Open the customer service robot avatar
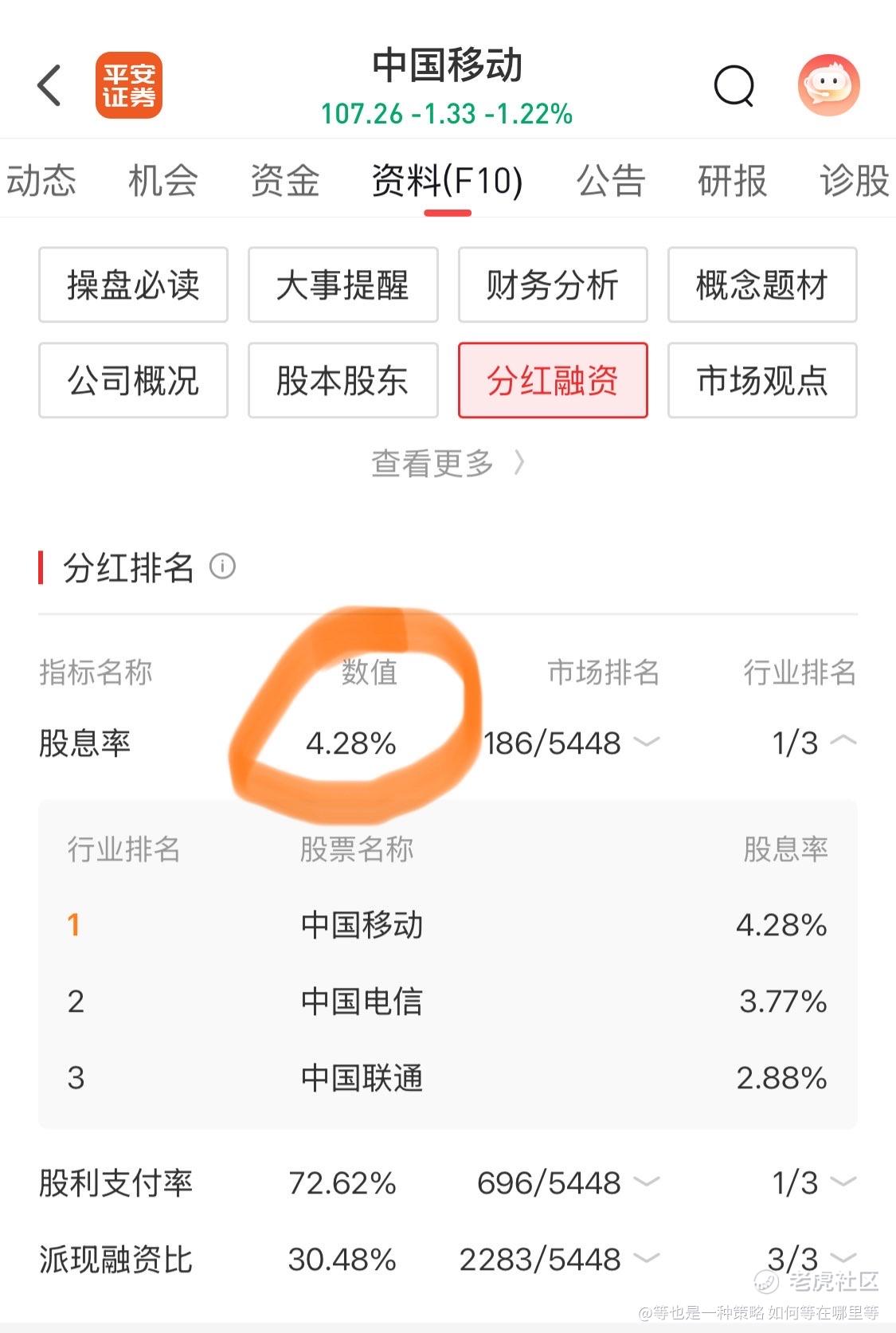The width and height of the screenshot is (896, 1333). (828, 85)
